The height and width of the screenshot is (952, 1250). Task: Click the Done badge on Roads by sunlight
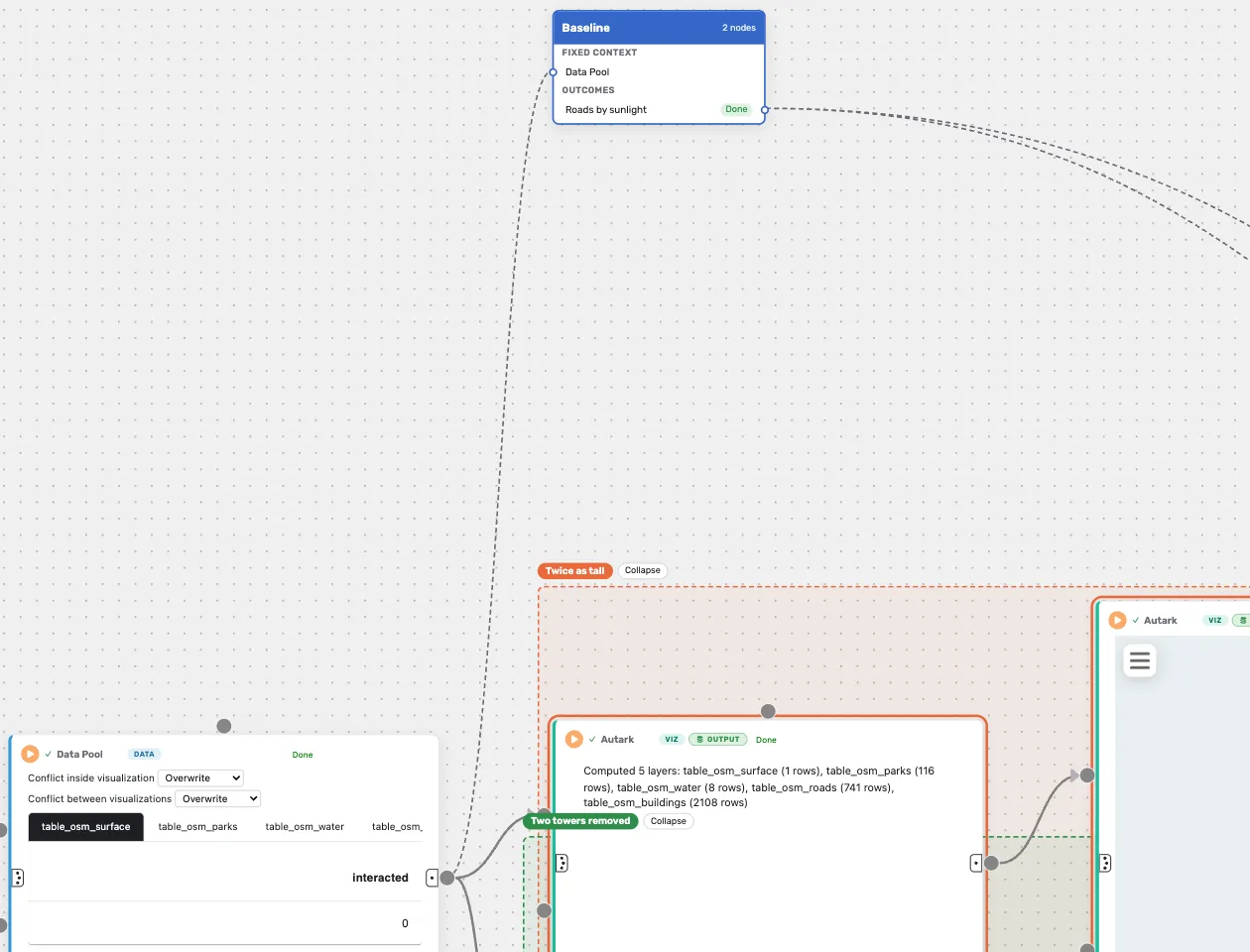tap(736, 109)
